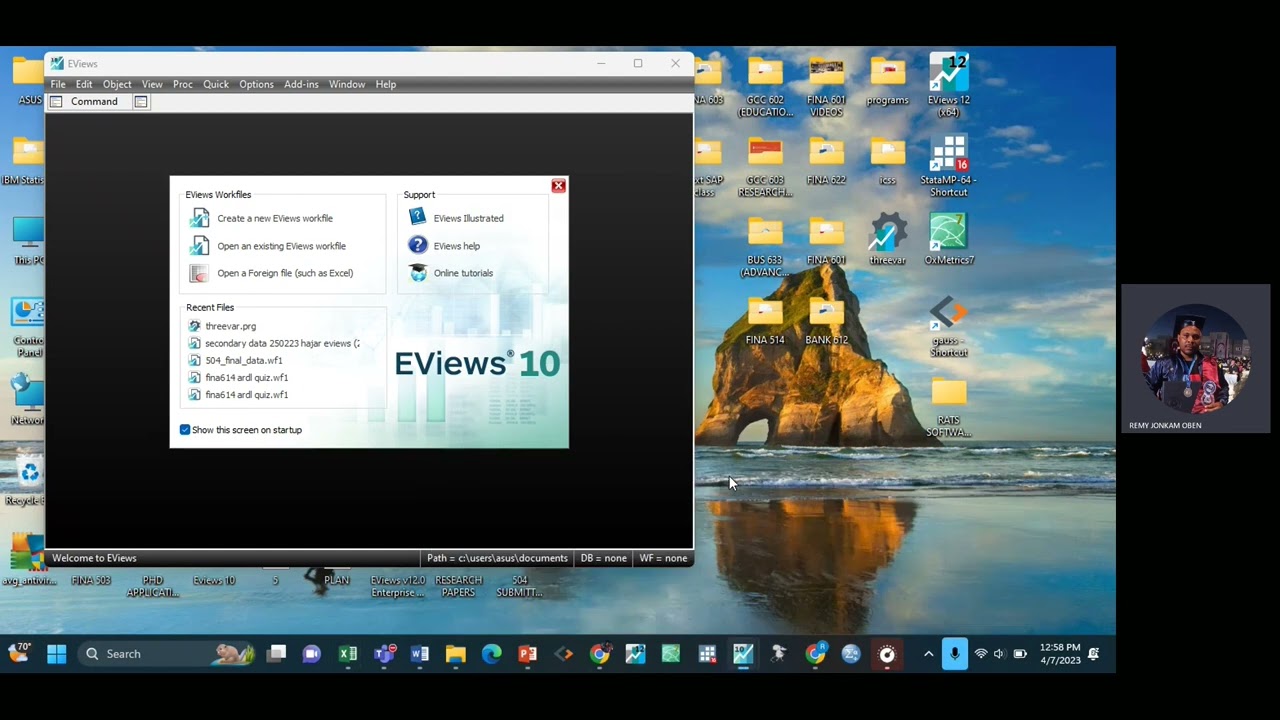Open File Explorer from the taskbar

pyautogui.click(x=456, y=654)
